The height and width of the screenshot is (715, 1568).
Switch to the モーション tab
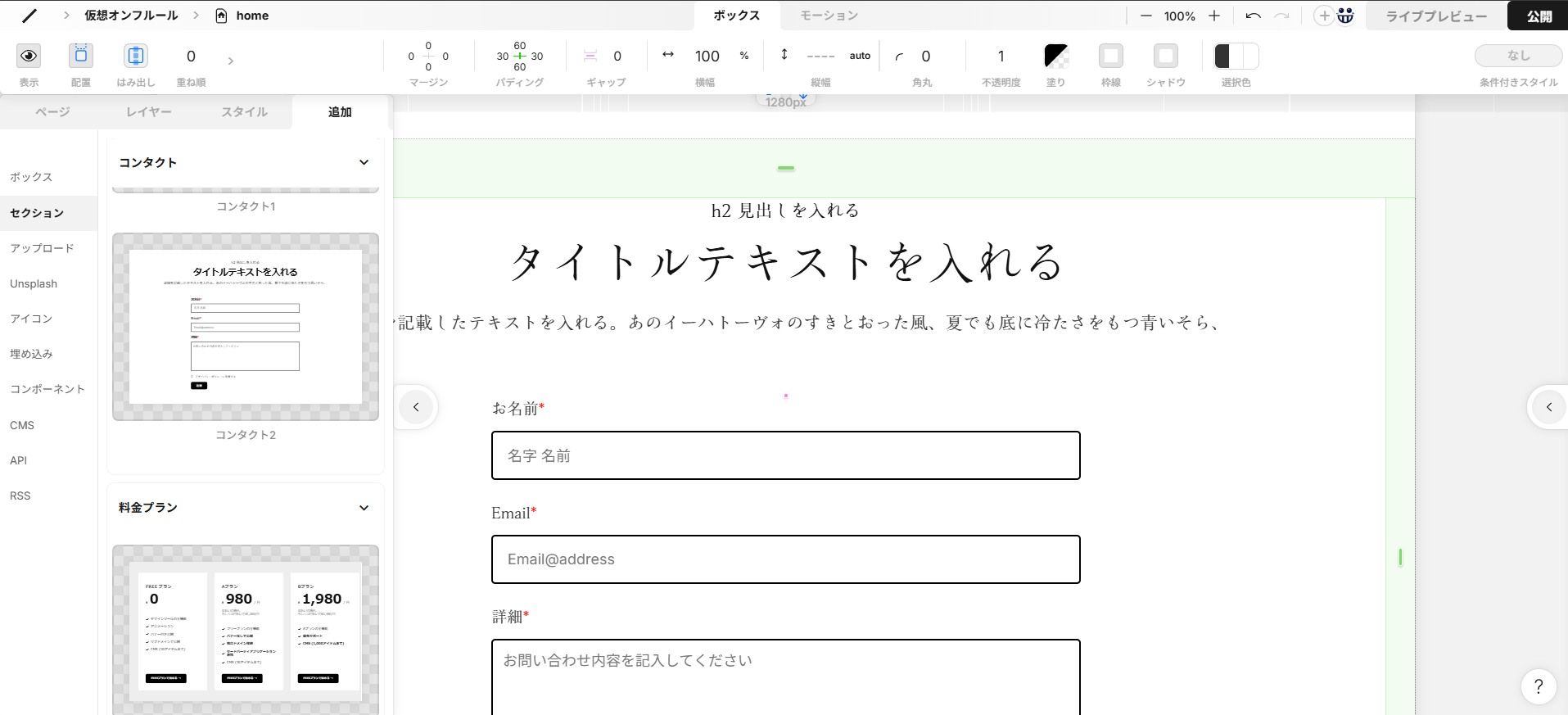point(829,16)
